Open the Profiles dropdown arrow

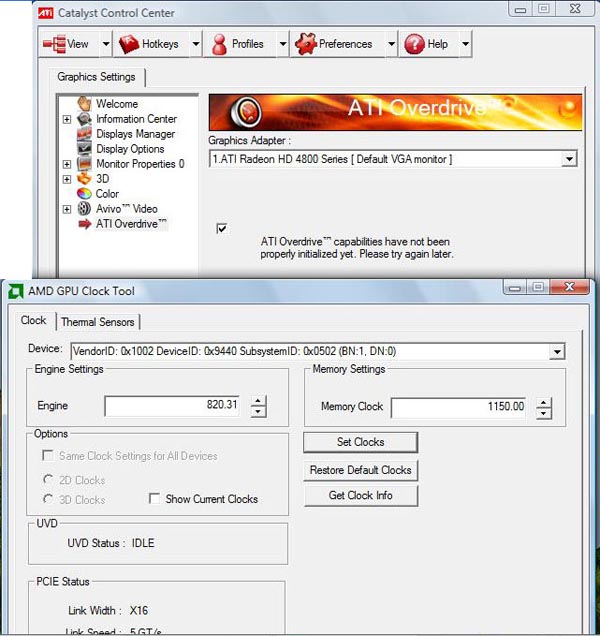click(283, 44)
